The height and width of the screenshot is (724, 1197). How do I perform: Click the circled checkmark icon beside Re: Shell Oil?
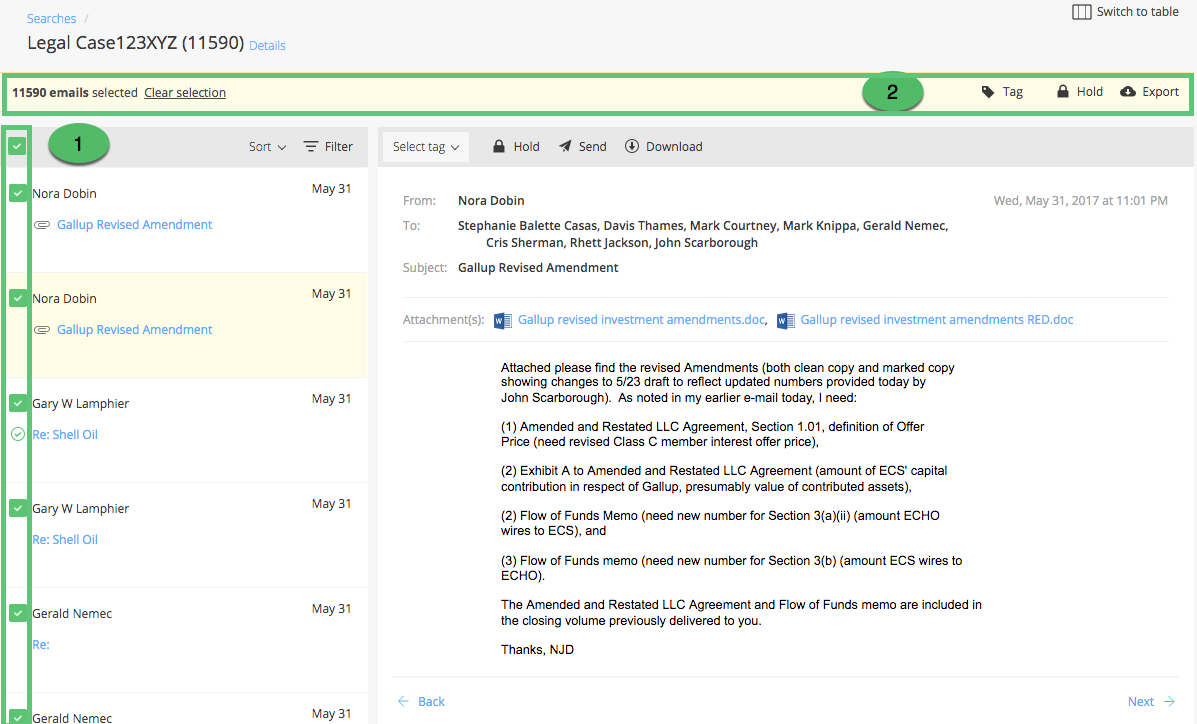[x=18, y=435]
